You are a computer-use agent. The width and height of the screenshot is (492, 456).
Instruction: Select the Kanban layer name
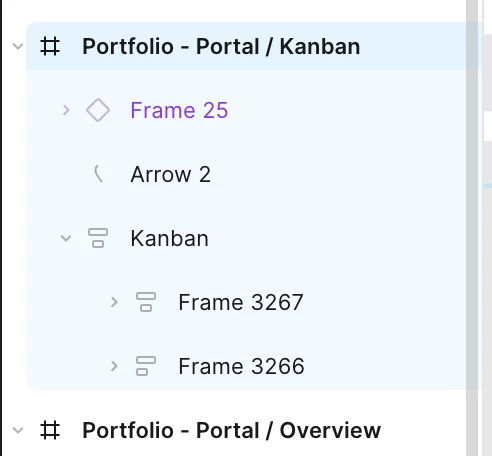[170, 238]
